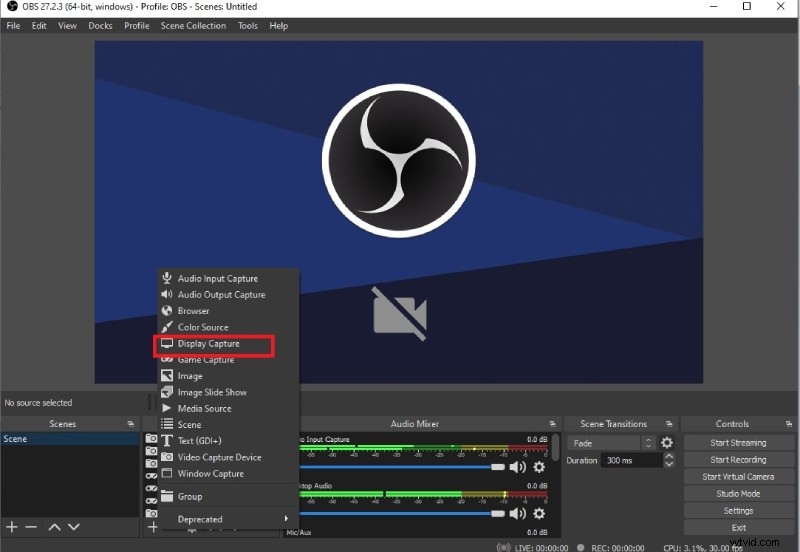Click the Input Capture volume slider handle
This screenshot has width=800, height=552.
click(497, 467)
